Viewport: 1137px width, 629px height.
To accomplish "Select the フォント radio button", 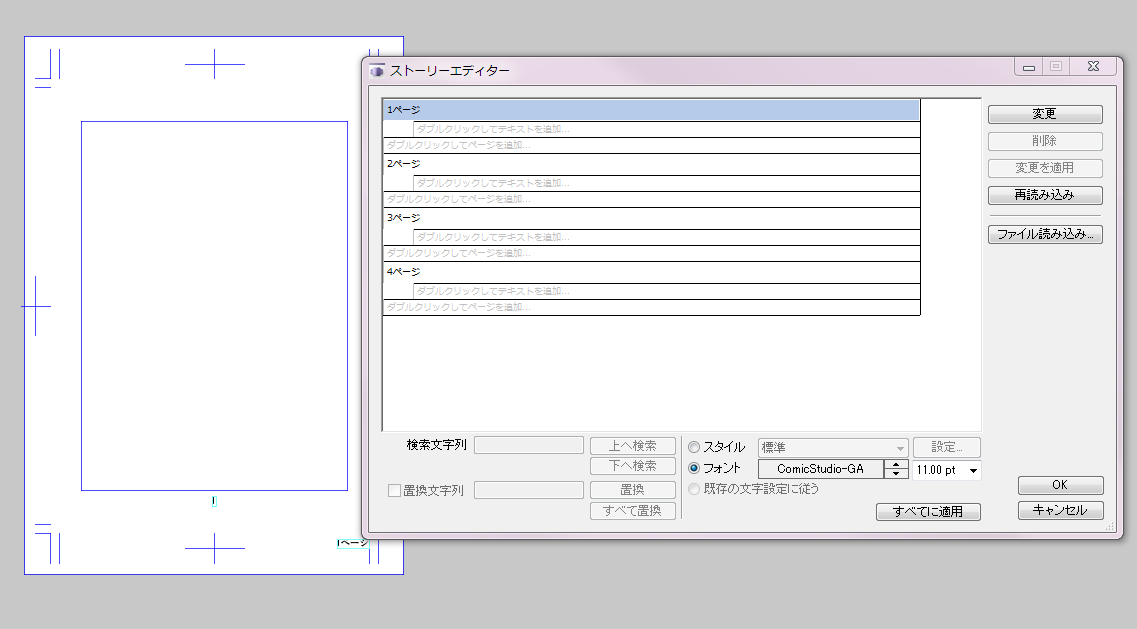I will pyautogui.click(x=694, y=468).
